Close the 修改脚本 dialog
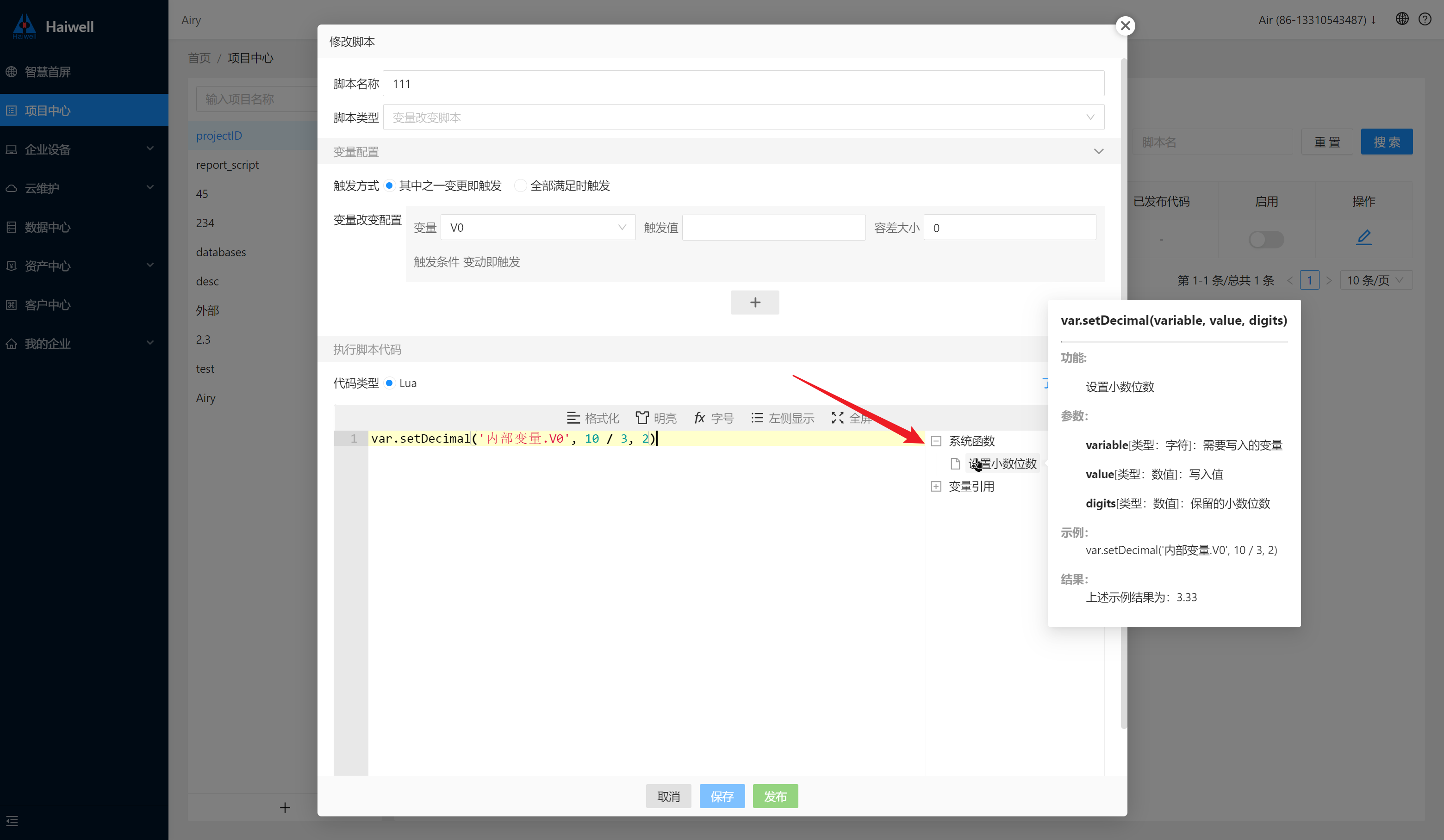The image size is (1444, 840). 1125,26
